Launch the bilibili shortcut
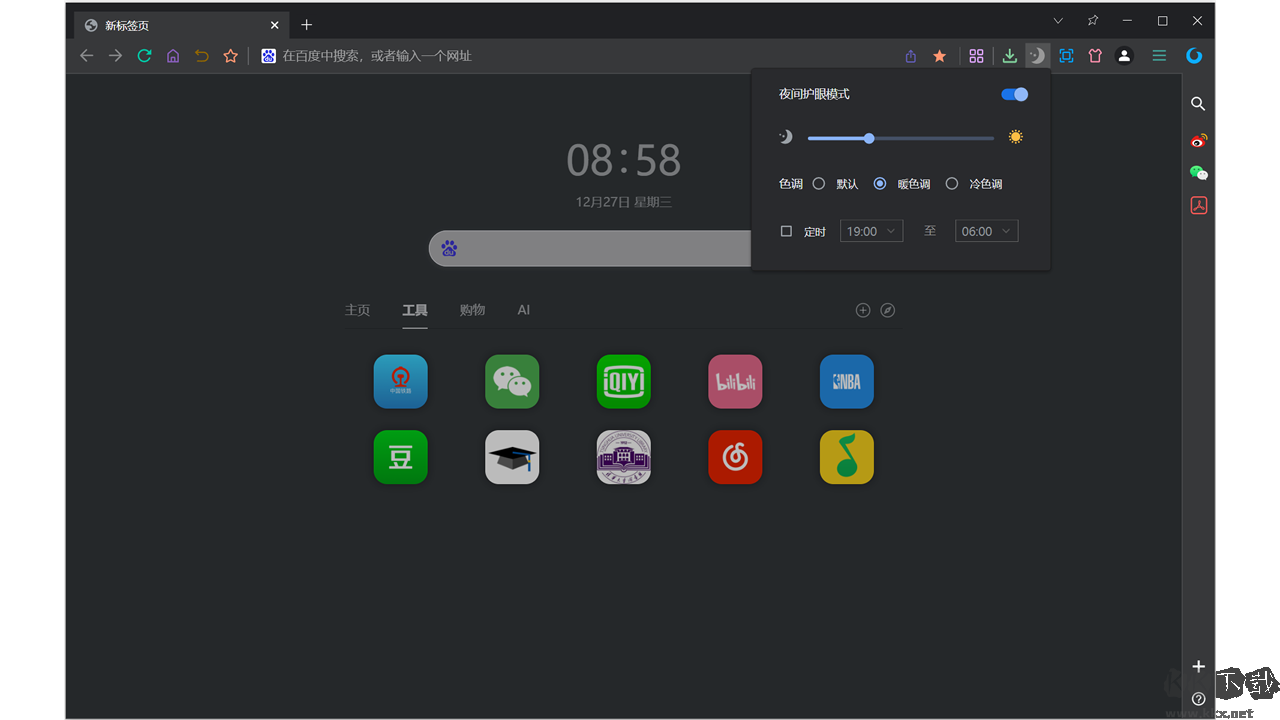 (735, 381)
